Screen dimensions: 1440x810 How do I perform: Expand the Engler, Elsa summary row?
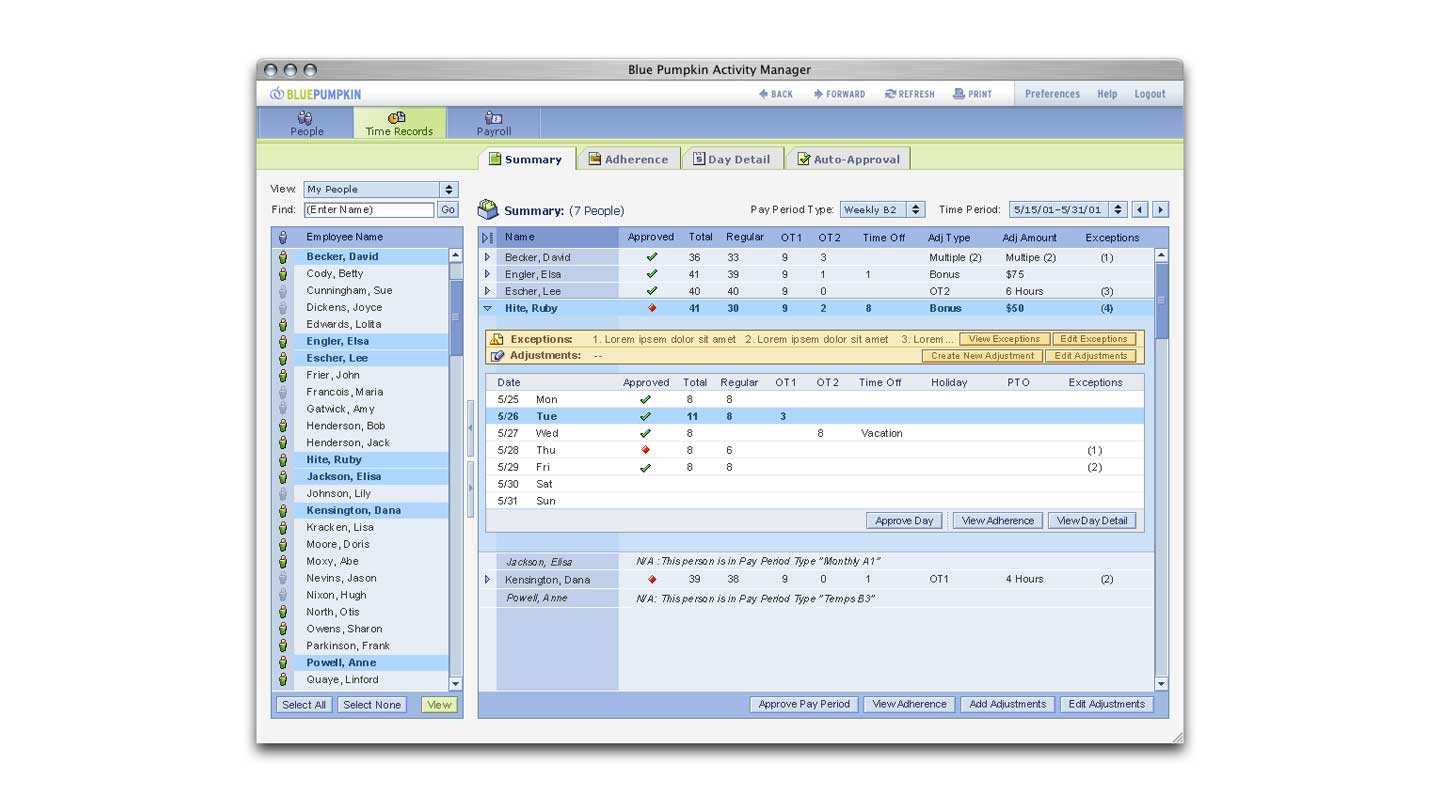tap(487, 274)
